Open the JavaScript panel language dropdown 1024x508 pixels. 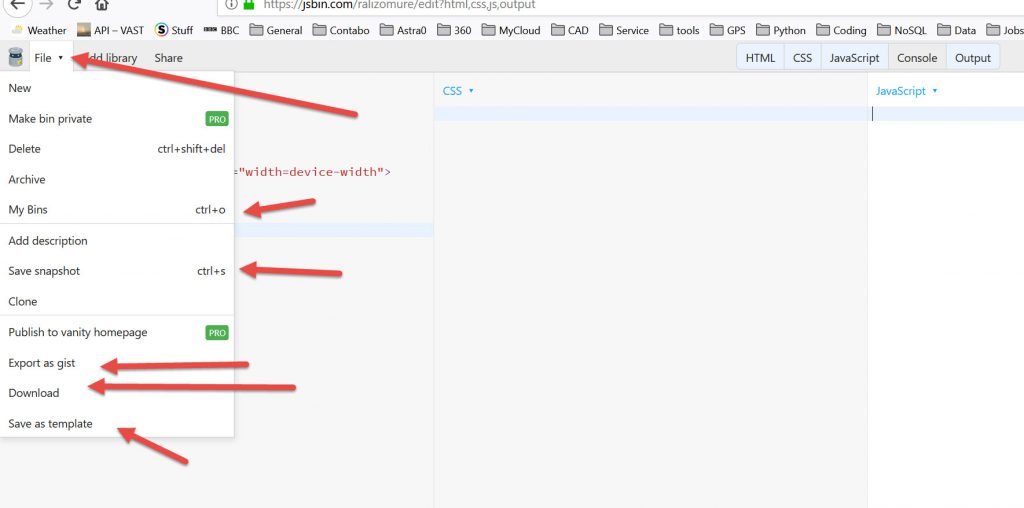click(907, 91)
